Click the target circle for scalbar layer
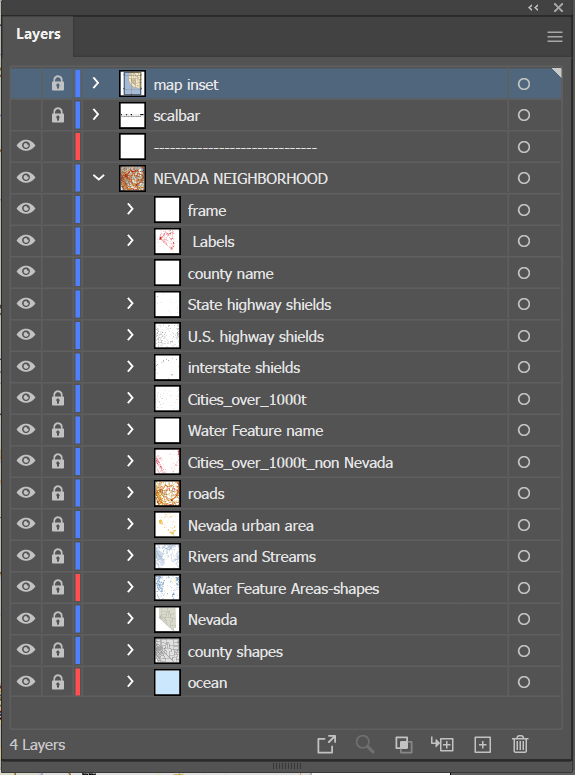Screen dimensions: 575x775 [524, 115]
